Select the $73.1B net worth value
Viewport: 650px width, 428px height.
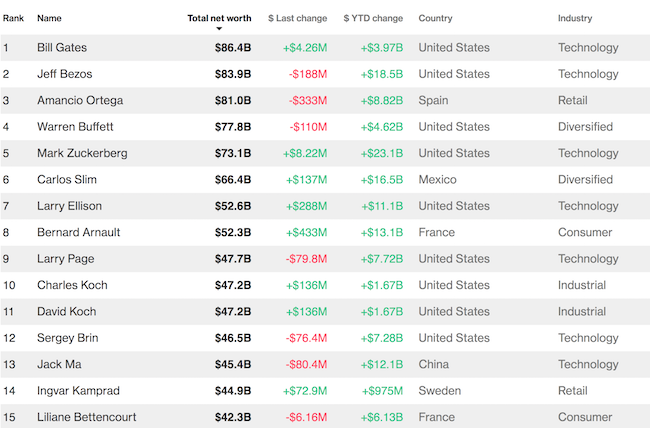233,153
